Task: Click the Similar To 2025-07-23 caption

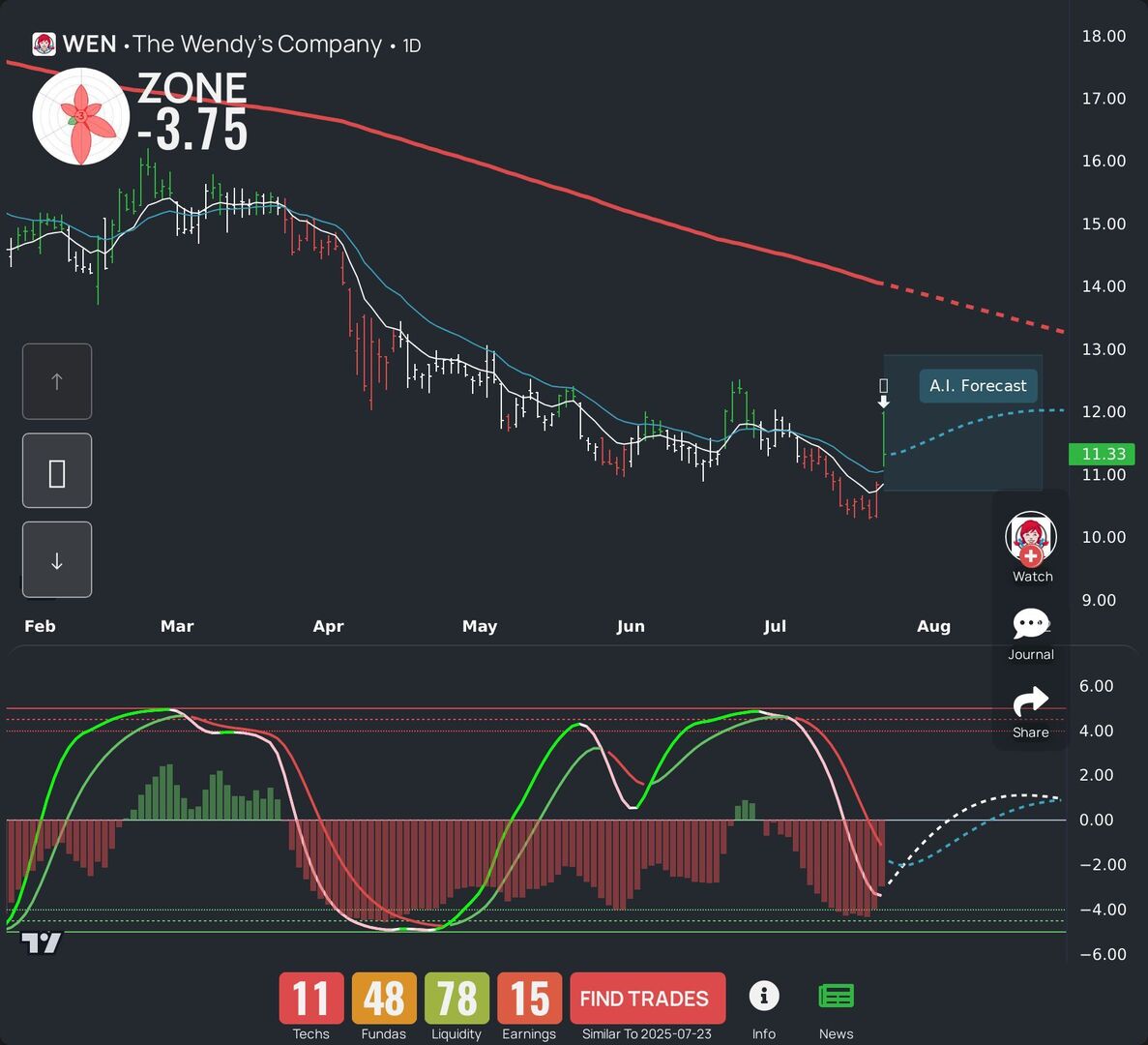Action: (646, 1034)
